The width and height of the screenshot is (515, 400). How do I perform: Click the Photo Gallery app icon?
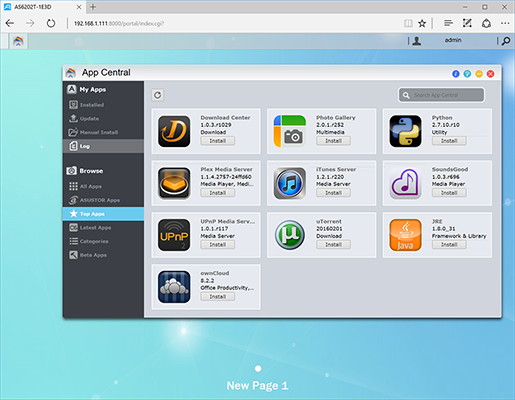[x=290, y=131]
